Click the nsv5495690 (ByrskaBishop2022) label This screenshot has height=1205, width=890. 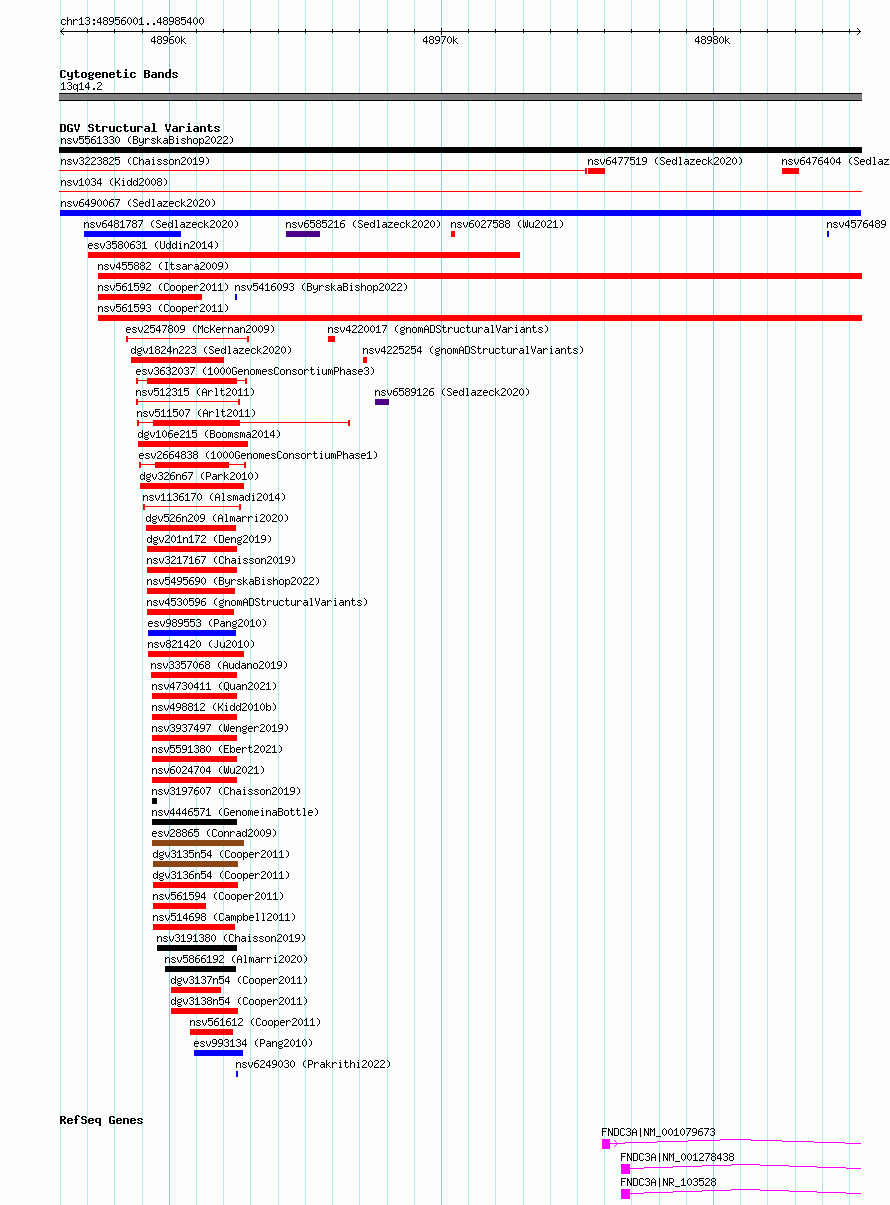(x=233, y=581)
